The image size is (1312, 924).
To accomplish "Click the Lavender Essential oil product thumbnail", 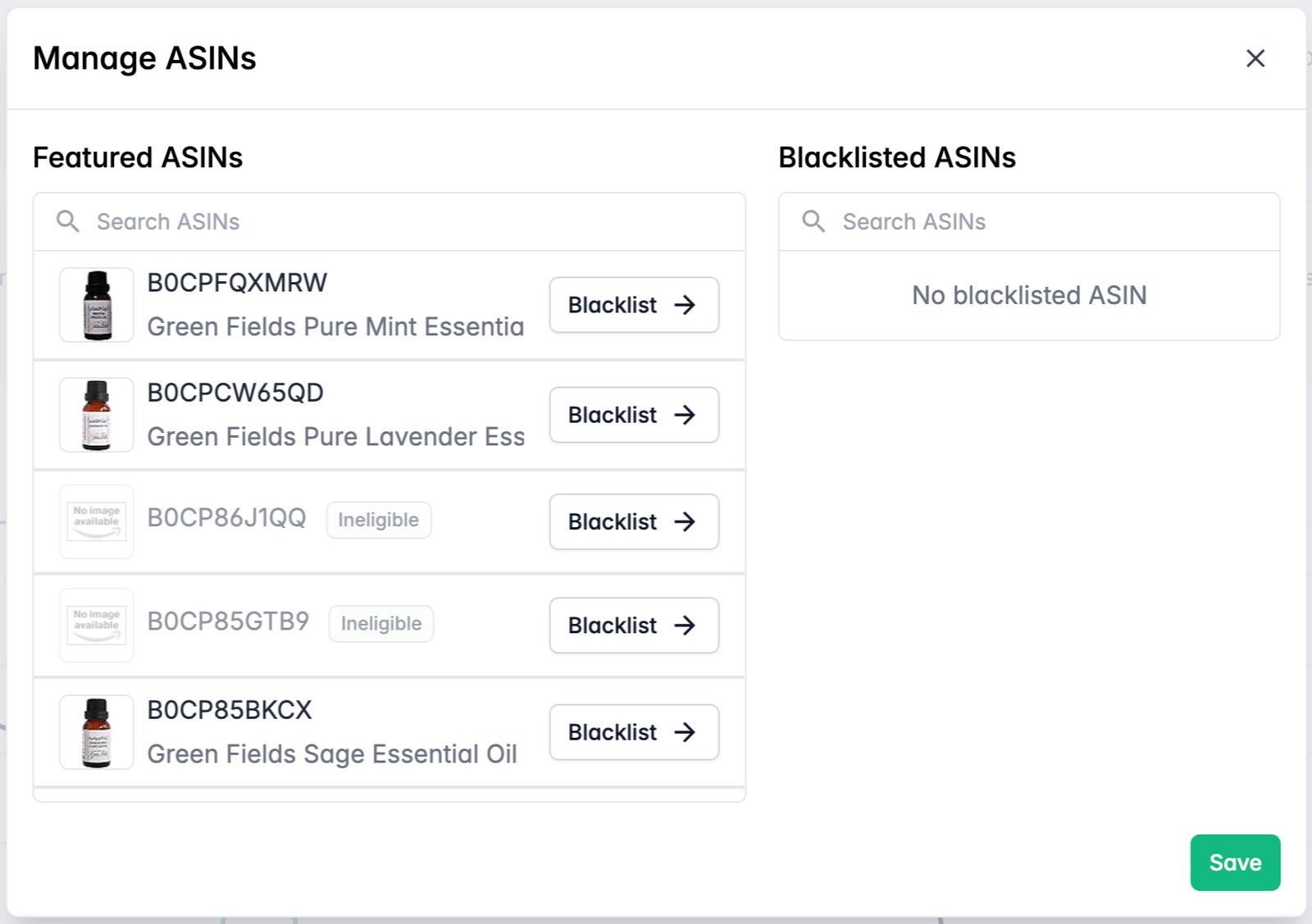I will pyautogui.click(x=97, y=415).
